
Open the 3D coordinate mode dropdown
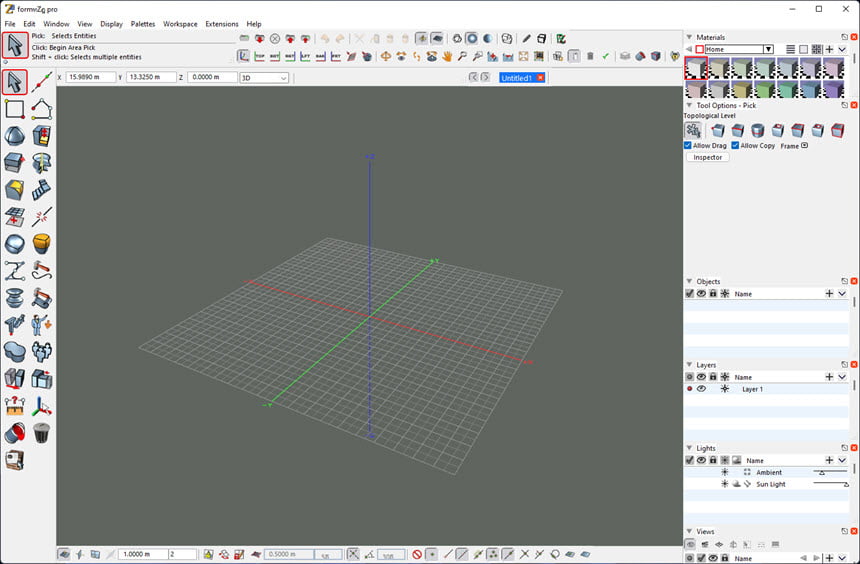pos(264,78)
